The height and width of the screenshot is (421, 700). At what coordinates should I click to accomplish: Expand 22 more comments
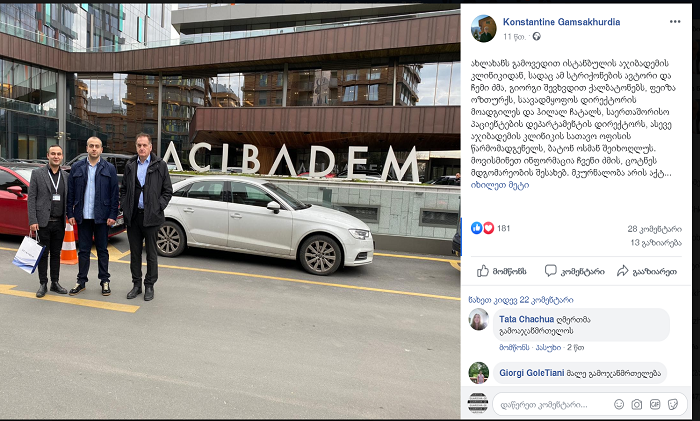(x=521, y=300)
